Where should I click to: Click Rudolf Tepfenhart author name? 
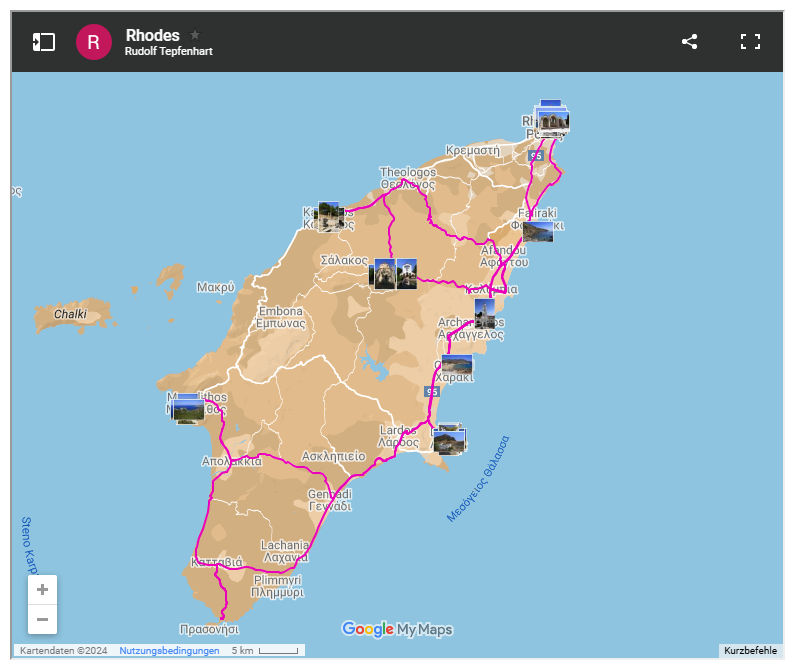coord(168,51)
